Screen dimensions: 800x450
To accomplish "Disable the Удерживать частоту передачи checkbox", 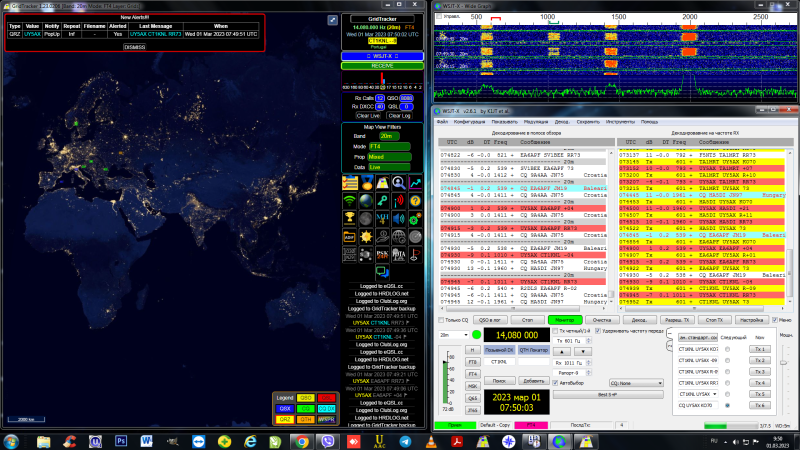I will click(598, 331).
